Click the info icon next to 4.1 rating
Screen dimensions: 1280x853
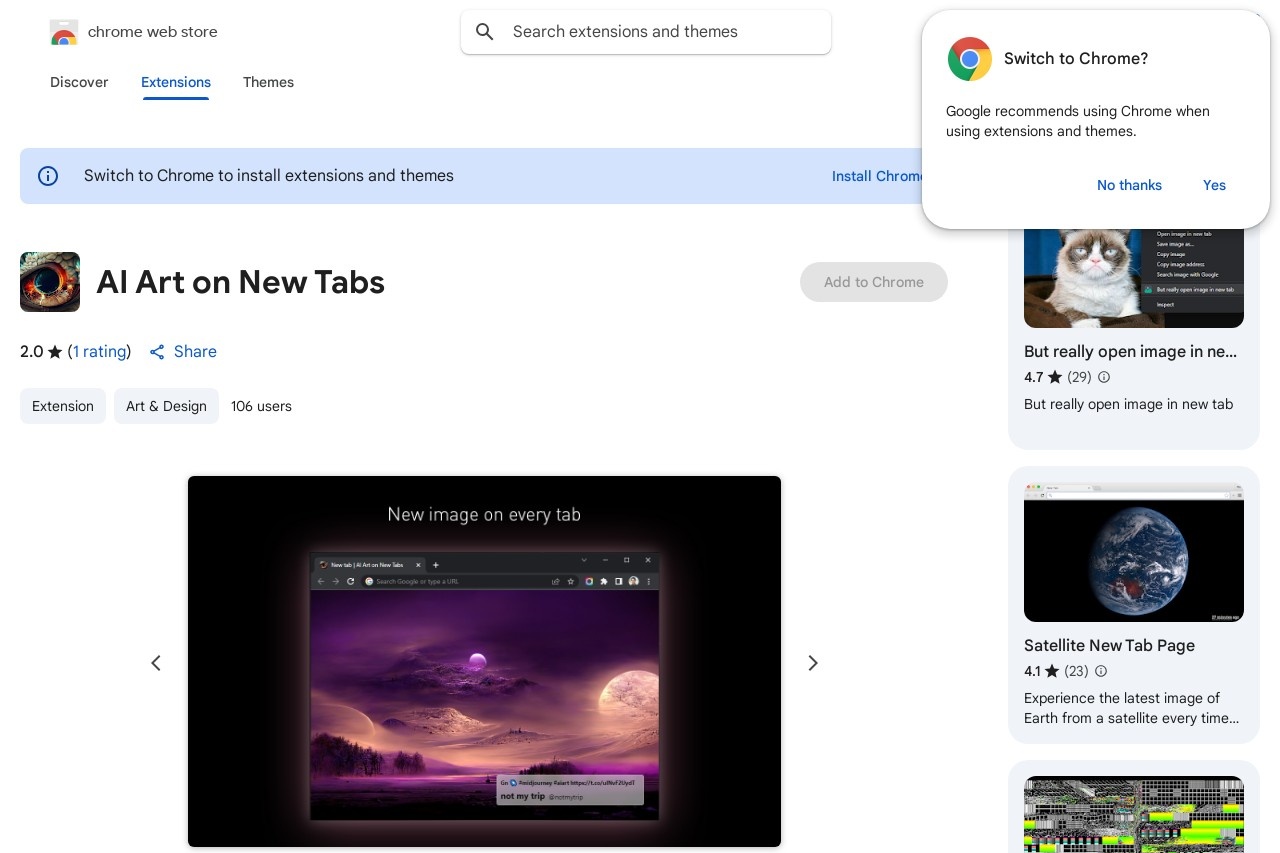point(1101,671)
